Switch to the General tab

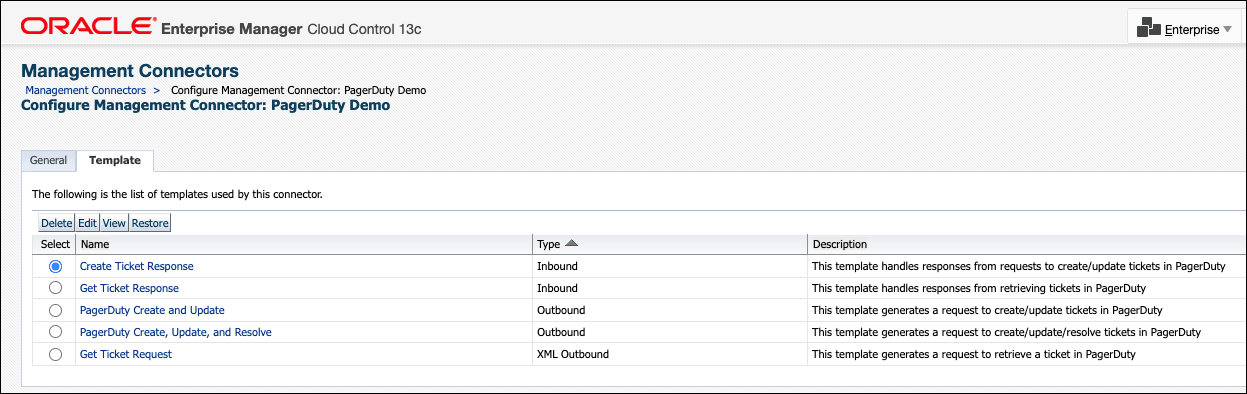pos(48,160)
